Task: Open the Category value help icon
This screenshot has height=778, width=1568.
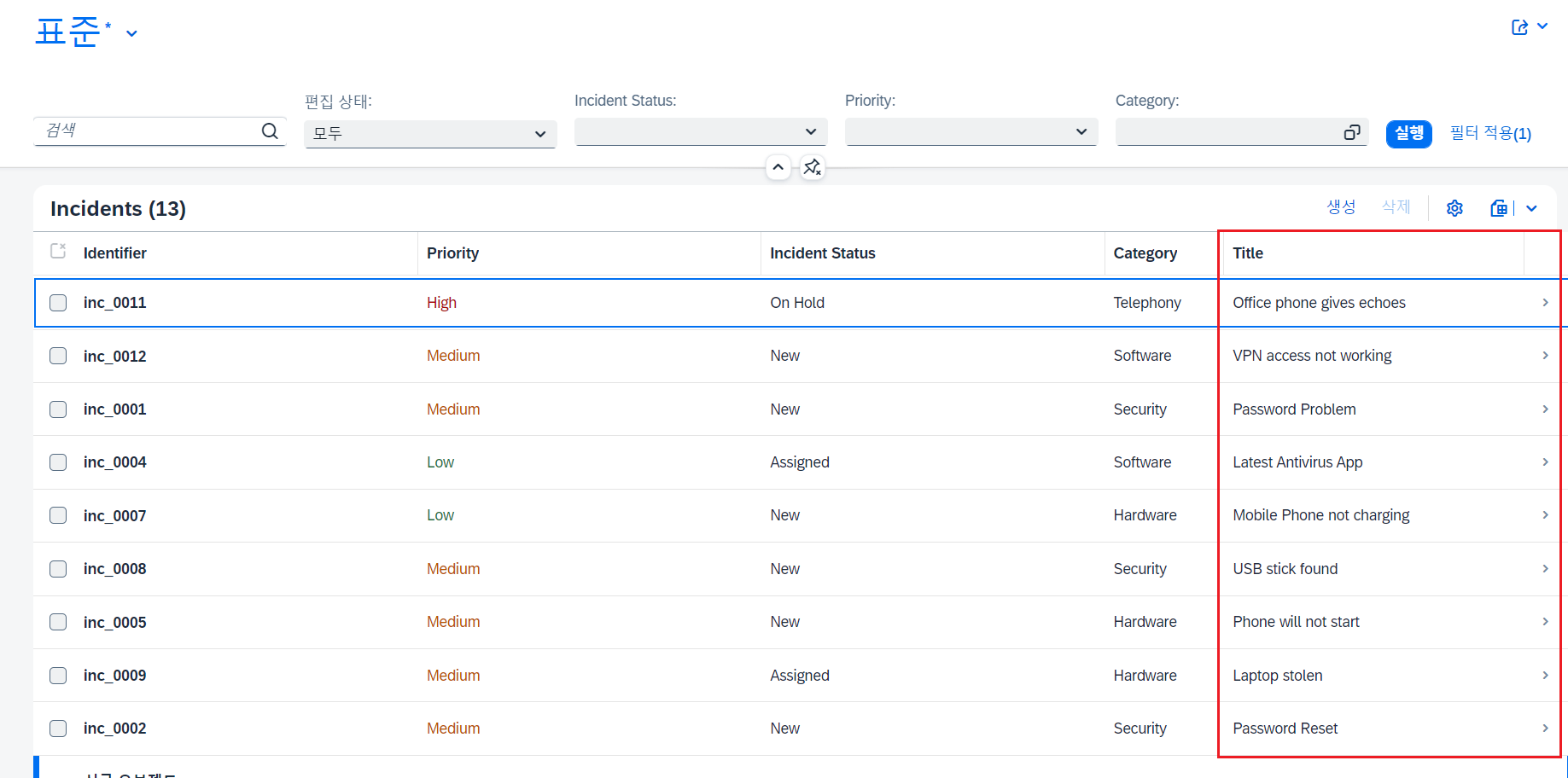Action: [x=1352, y=132]
